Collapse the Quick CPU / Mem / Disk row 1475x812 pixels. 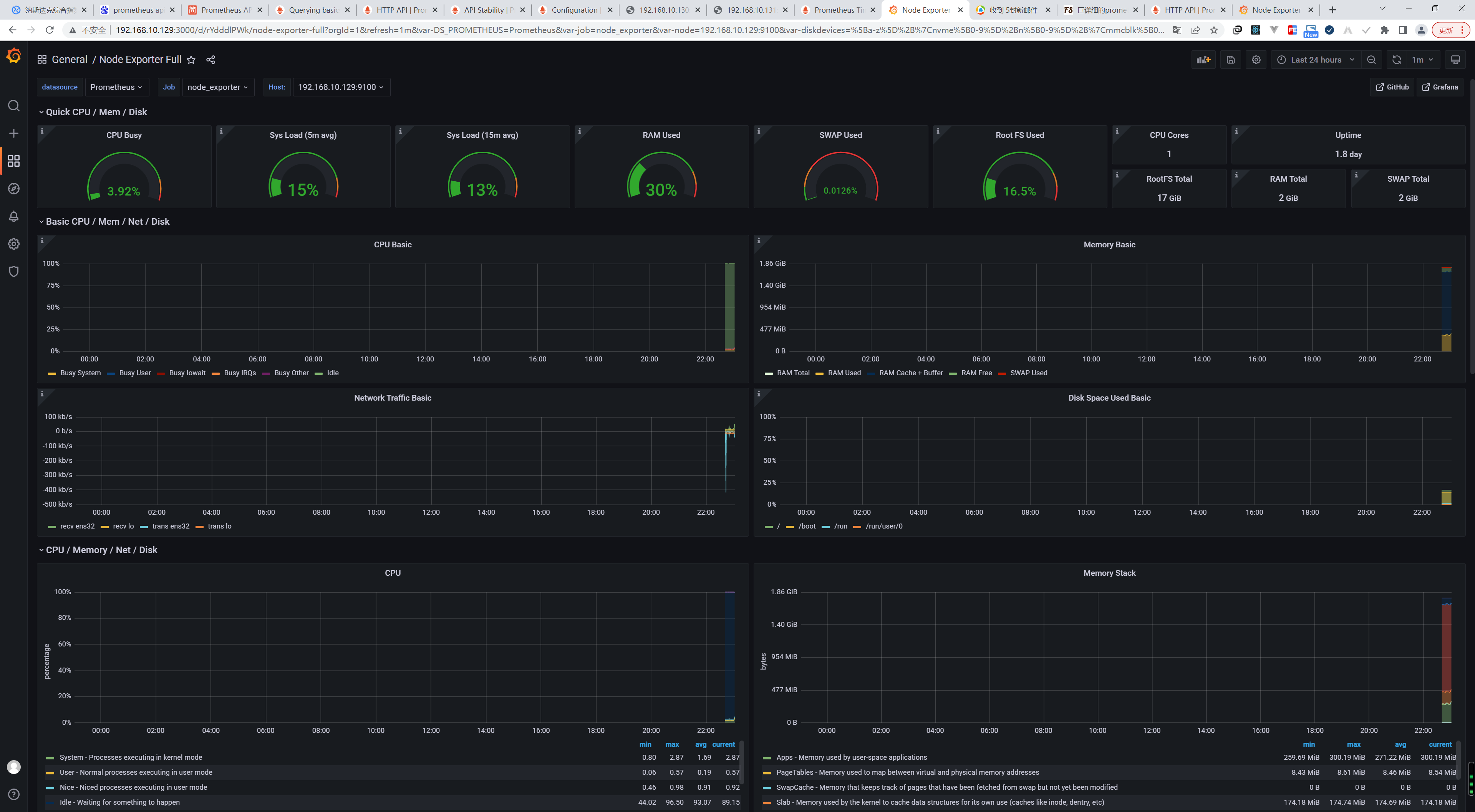(96, 112)
